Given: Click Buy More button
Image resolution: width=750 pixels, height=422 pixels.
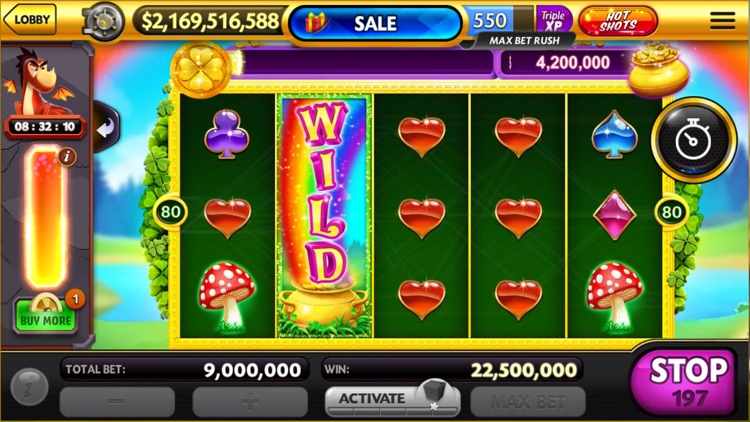Looking at the screenshot, I should coord(45,316).
